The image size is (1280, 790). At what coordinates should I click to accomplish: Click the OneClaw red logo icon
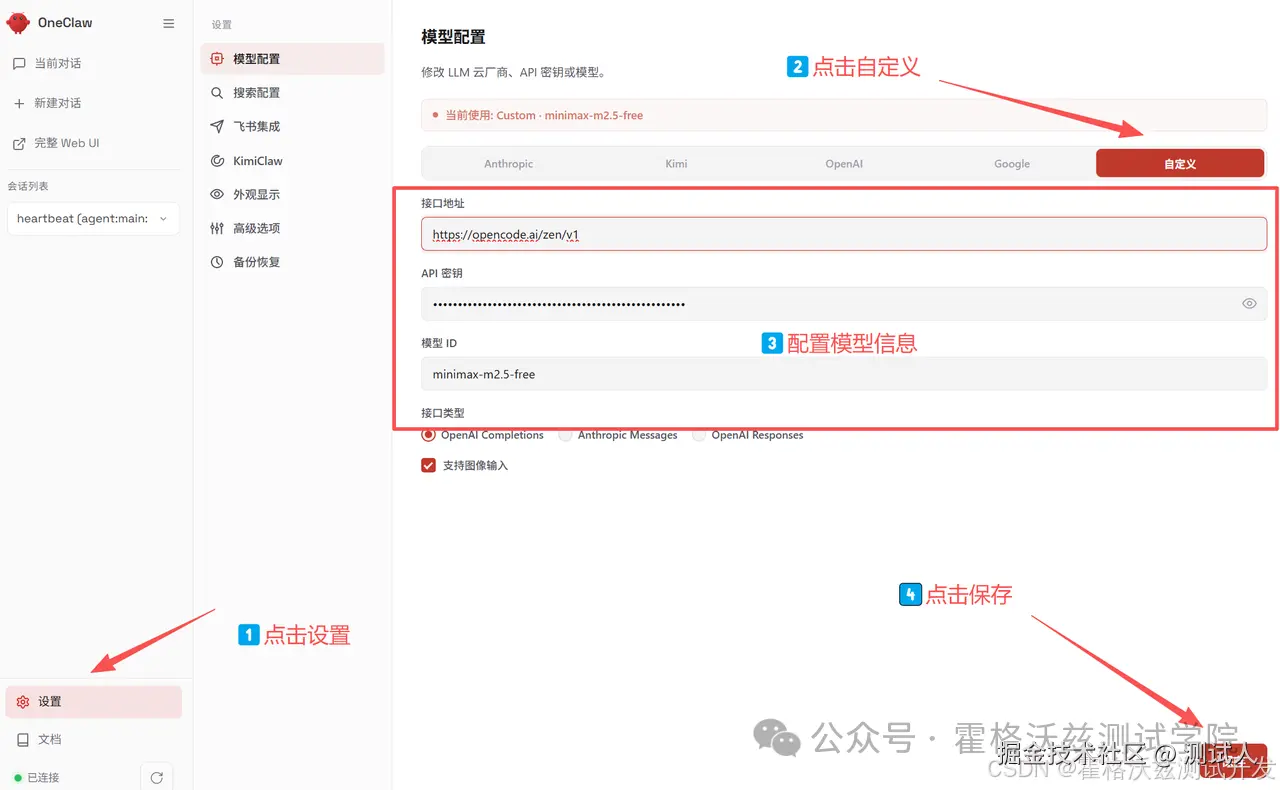click(x=18, y=22)
